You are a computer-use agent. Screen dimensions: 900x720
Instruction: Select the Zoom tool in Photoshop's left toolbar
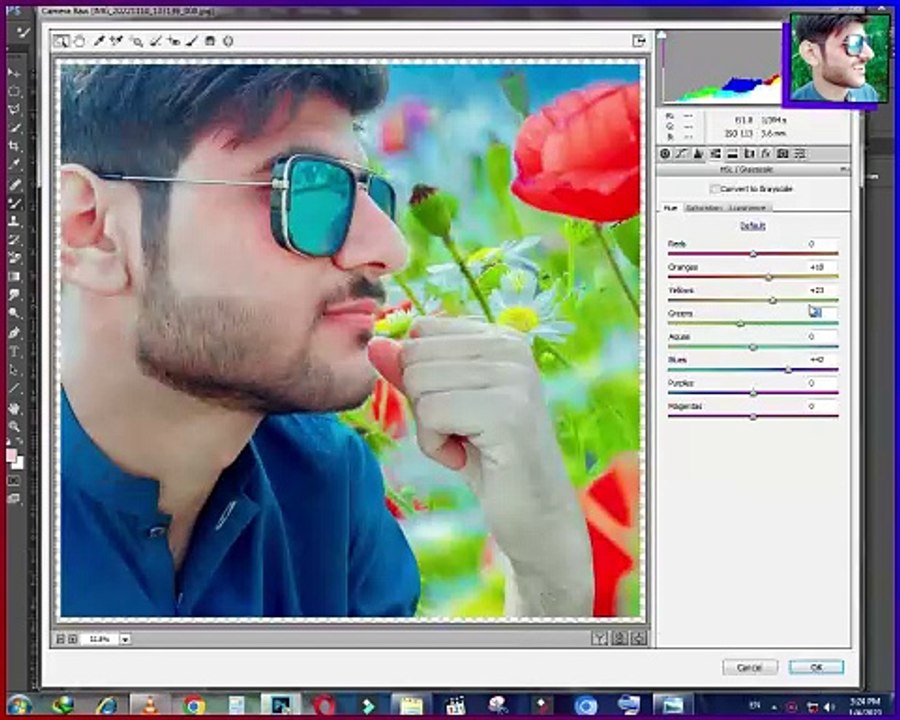click(14, 426)
